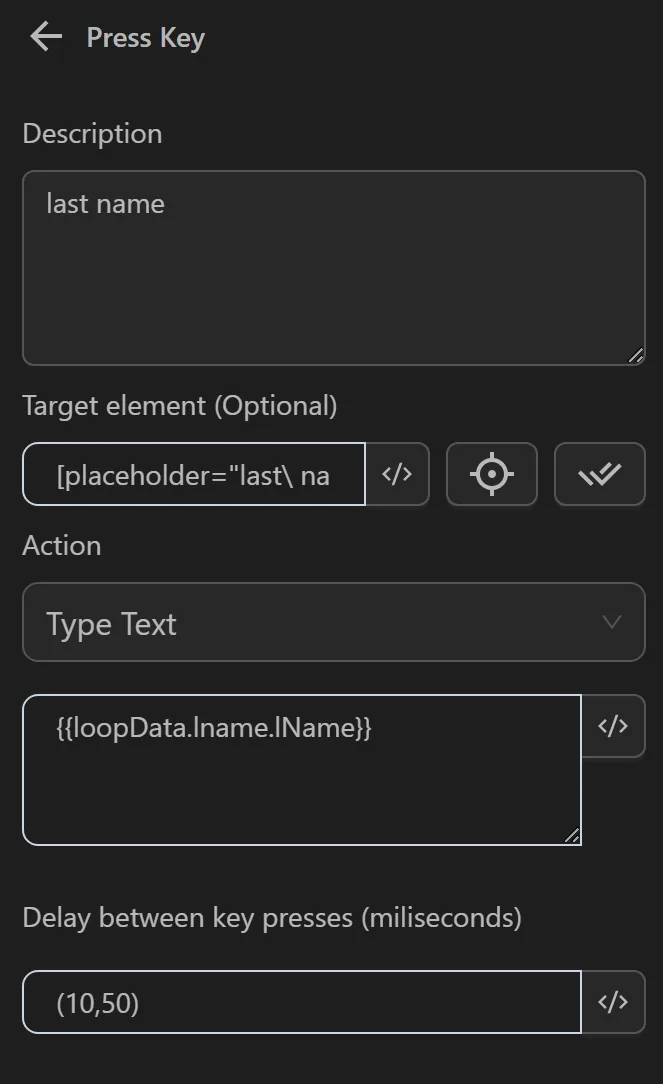Click the Target element (Optional) label
Image resolution: width=663 pixels, height=1084 pixels.
click(x=180, y=405)
